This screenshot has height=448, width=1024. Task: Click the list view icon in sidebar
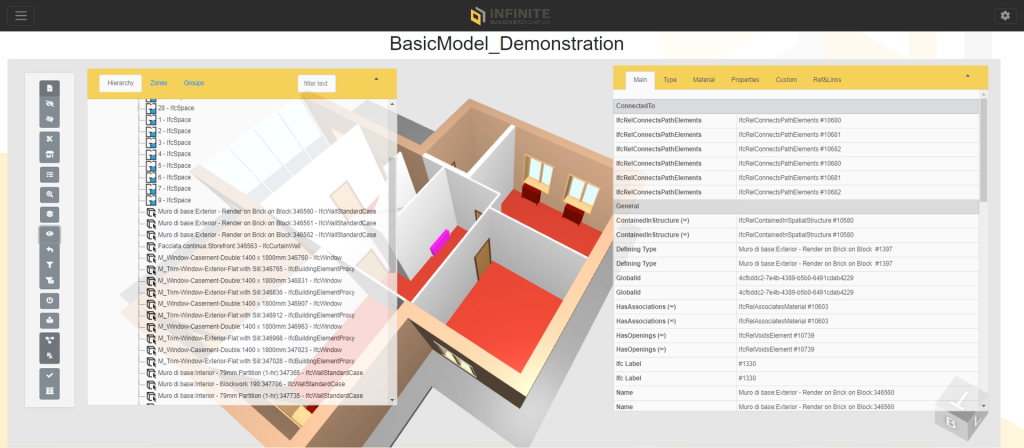pyautogui.click(x=50, y=174)
